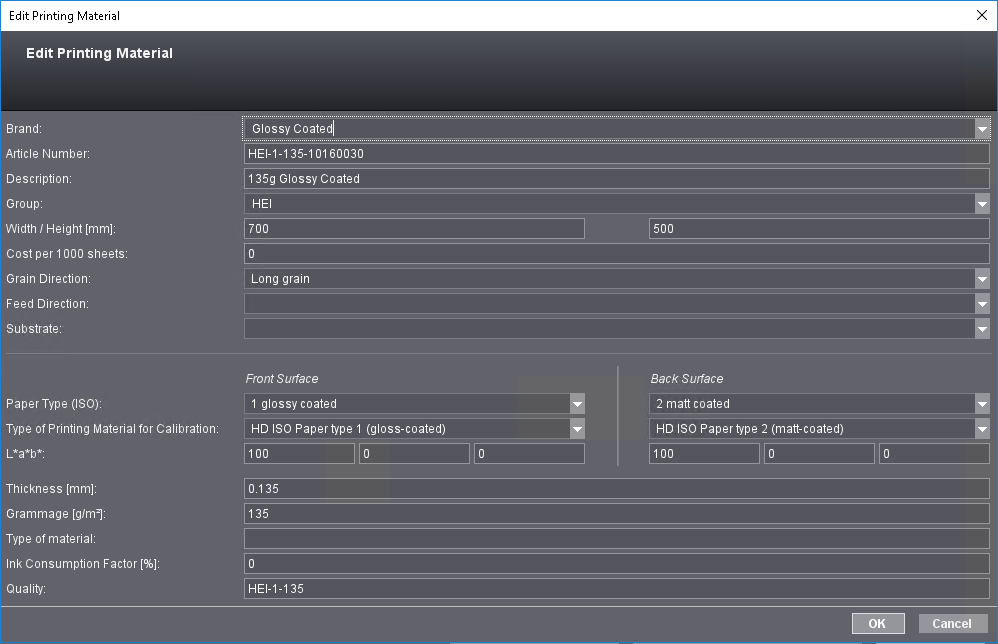Expand Front Surface calibration material dropdown
Image resolution: width=998 pixels, height=644 pixels.
[577, 429]
